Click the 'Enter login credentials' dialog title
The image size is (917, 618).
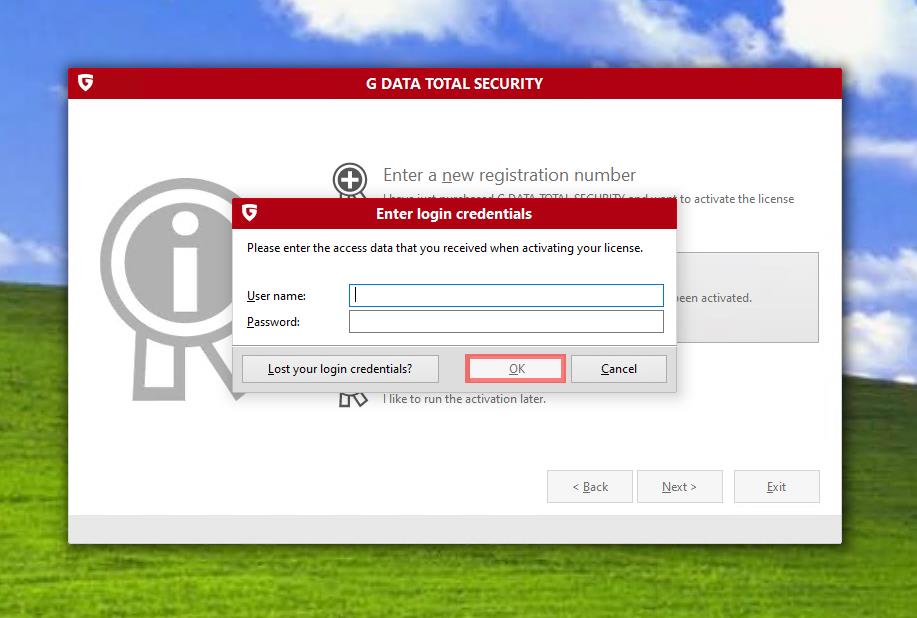click(454, 214)
